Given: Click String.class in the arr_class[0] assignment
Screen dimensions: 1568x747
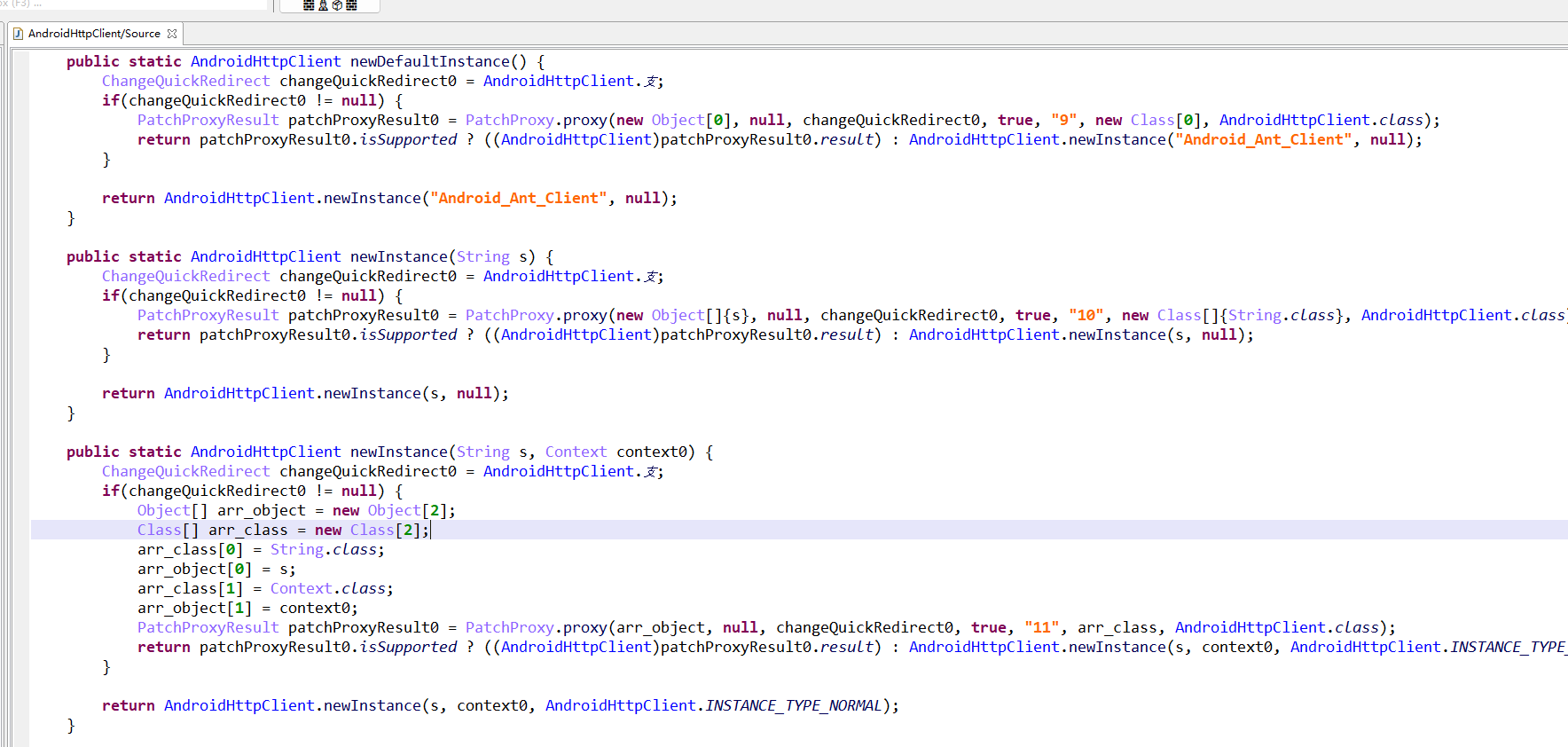Looking at the screenshot, I should coord(326,549).
